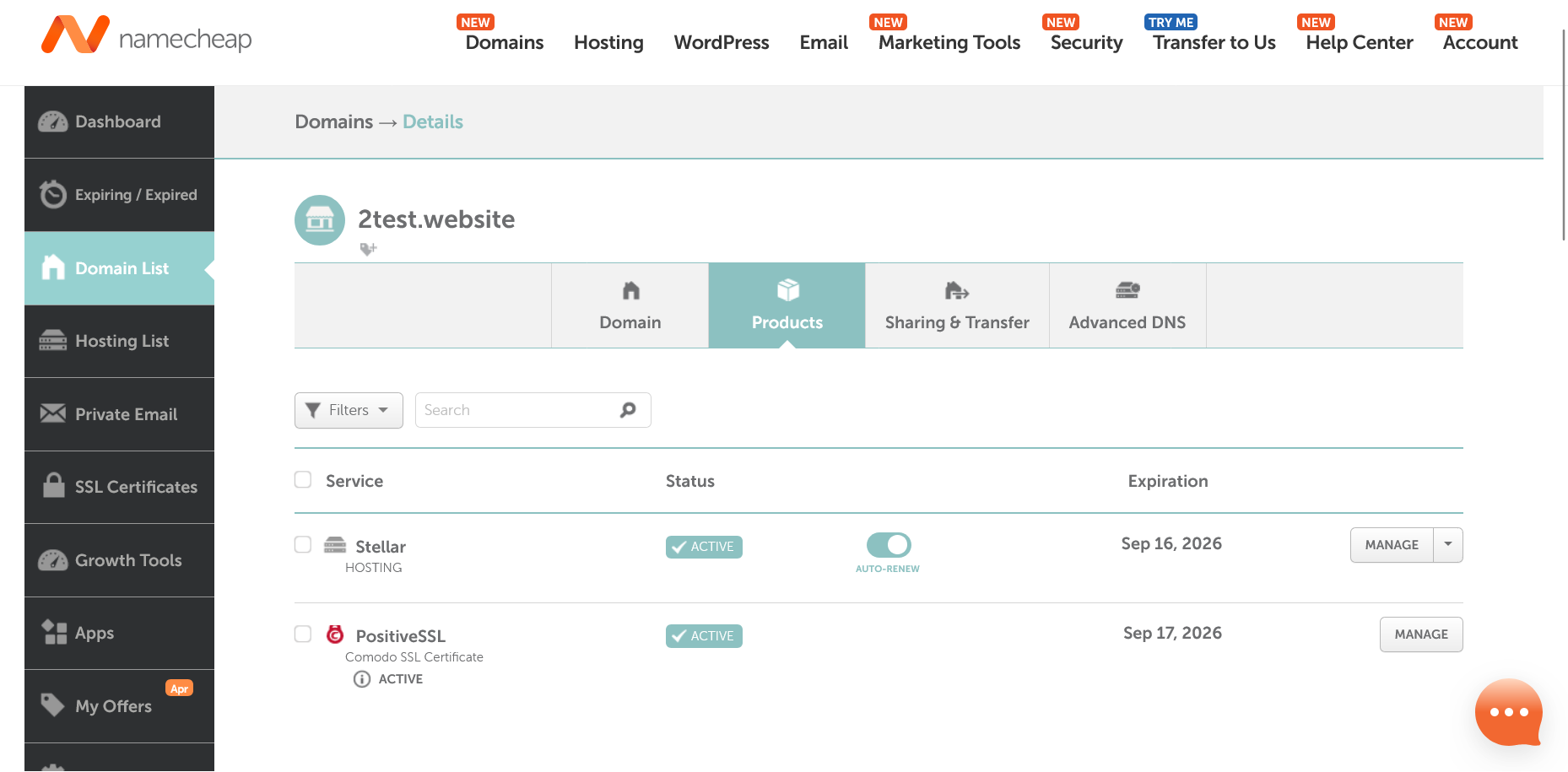This screenshot has width=1568, height=772.
Task: Click the Hosting List server icon
Action: [52, 340]
